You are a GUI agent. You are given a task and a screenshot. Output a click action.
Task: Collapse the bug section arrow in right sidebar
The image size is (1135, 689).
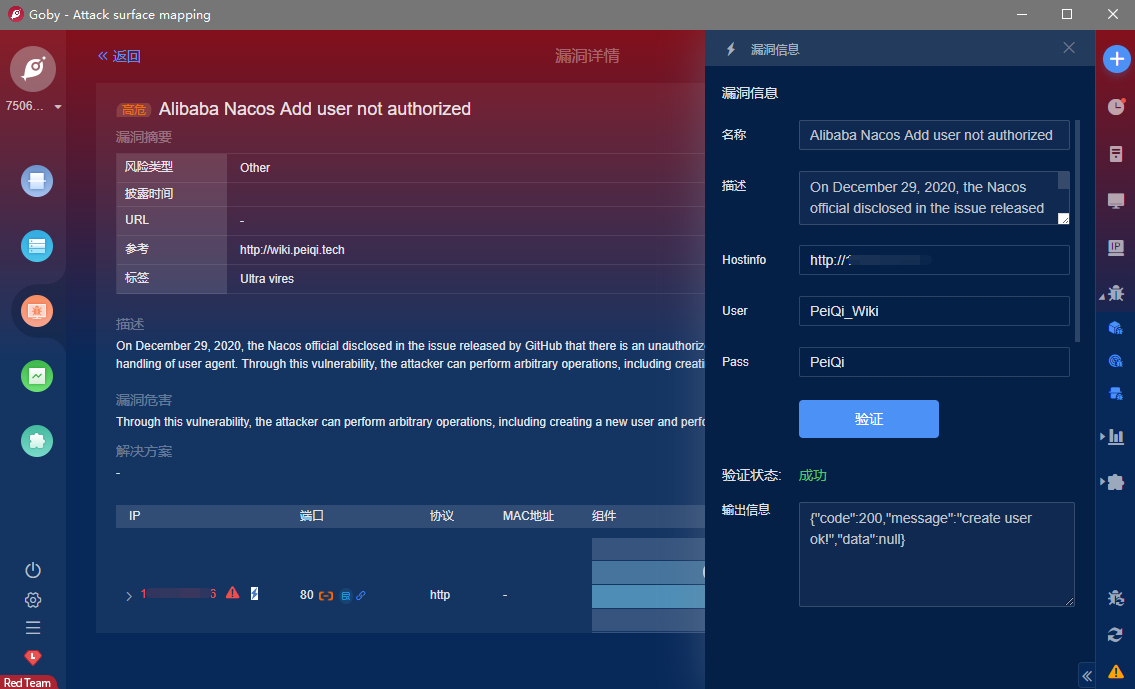[1103, 295]
